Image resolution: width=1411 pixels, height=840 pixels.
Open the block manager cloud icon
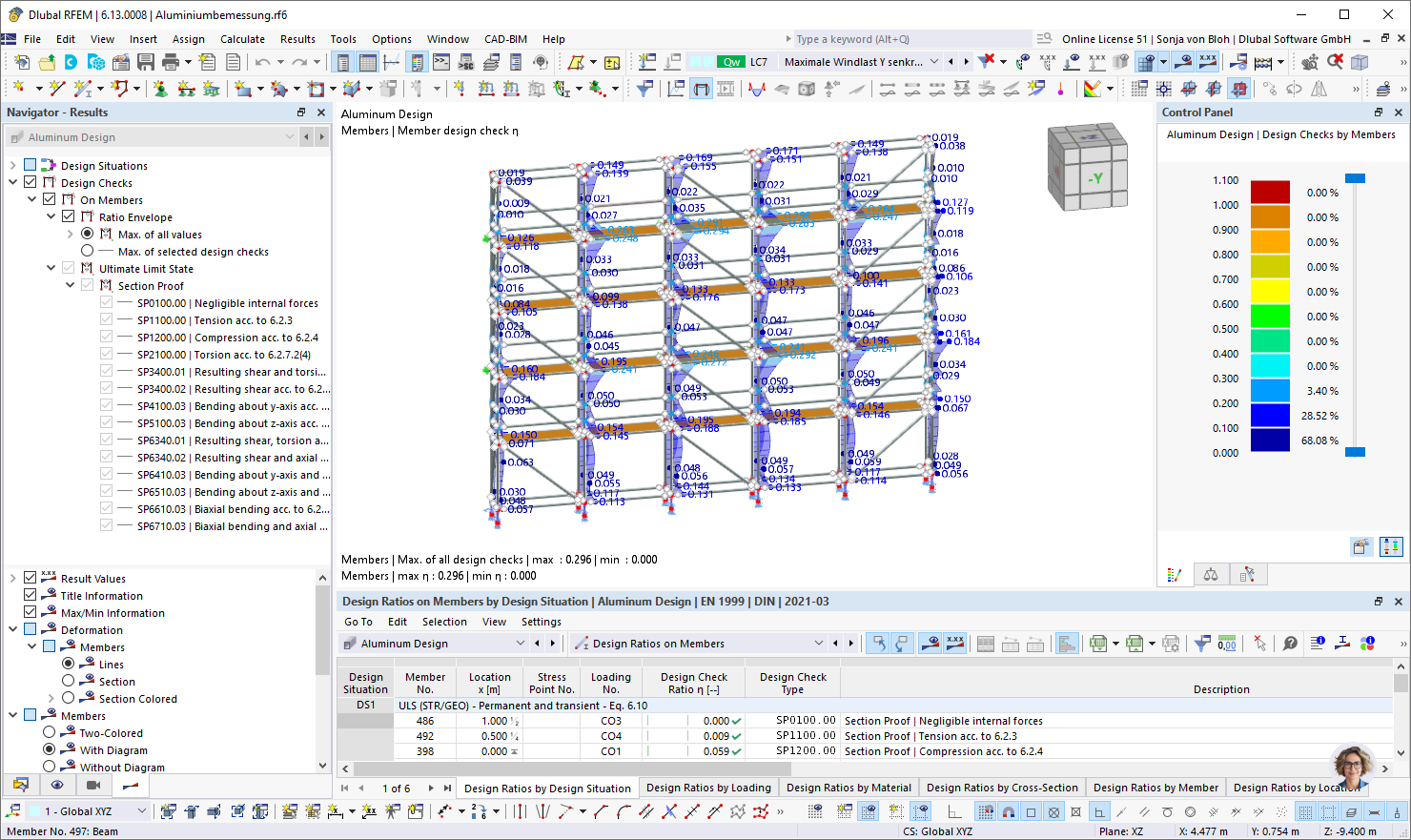95,62
